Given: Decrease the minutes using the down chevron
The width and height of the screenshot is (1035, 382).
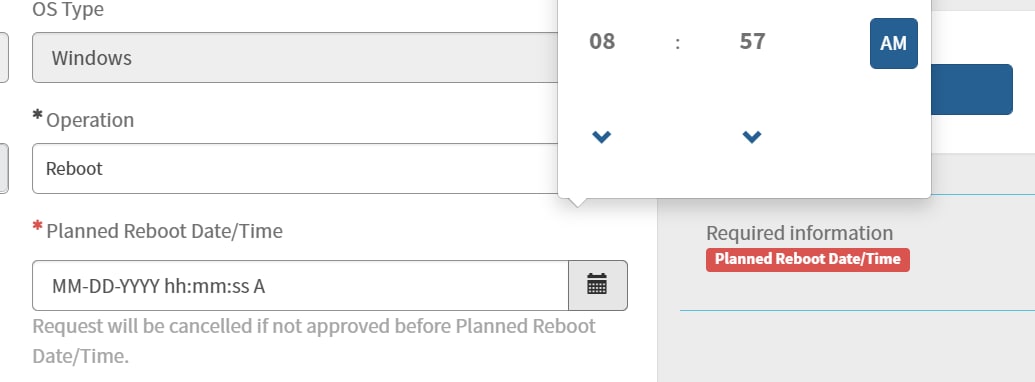Looking at the screenshot, I should (x=752, y=137).
